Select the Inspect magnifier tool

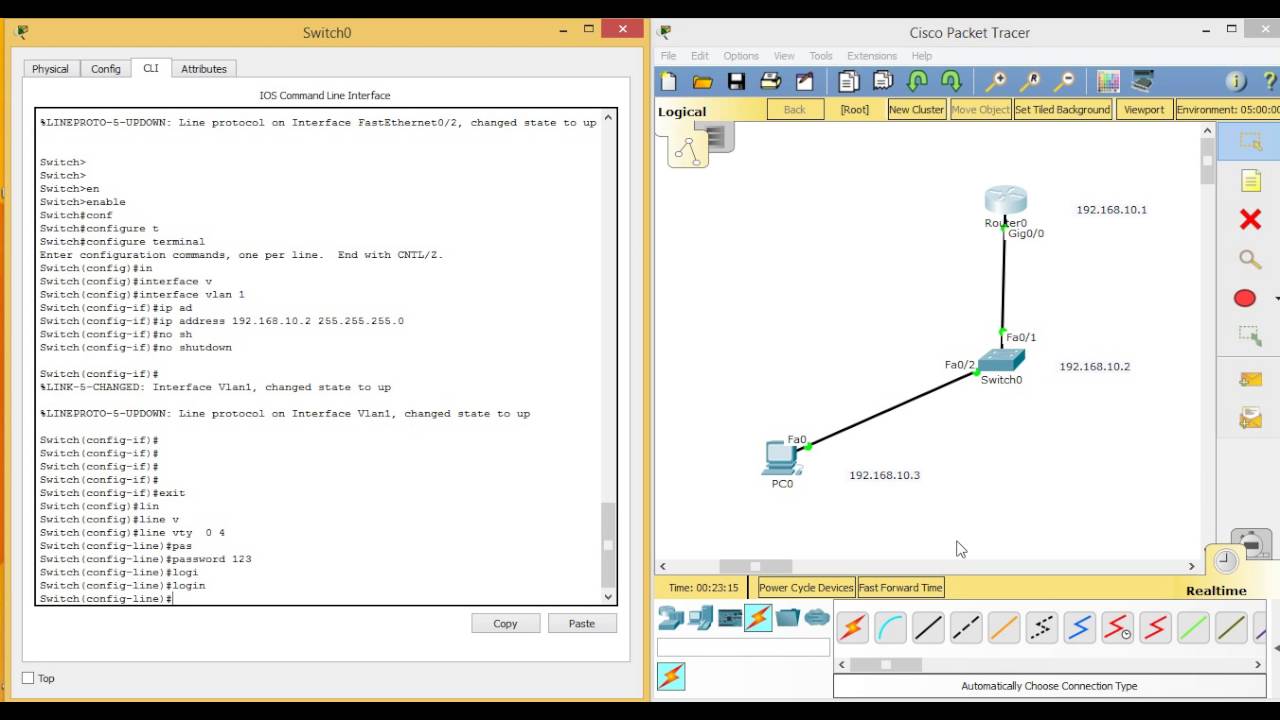1250,260
